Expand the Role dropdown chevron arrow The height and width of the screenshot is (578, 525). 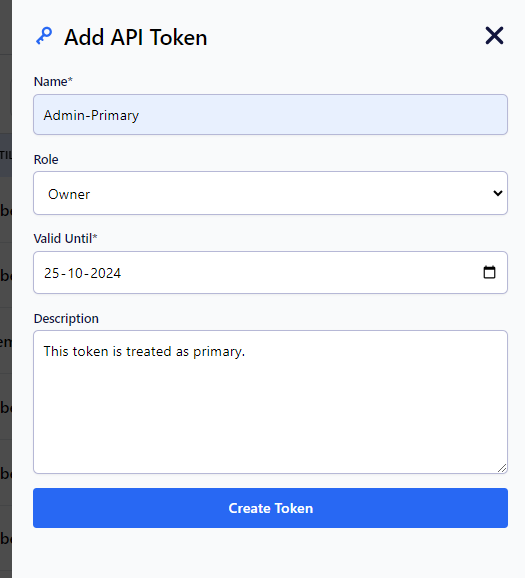click(498, 193)
